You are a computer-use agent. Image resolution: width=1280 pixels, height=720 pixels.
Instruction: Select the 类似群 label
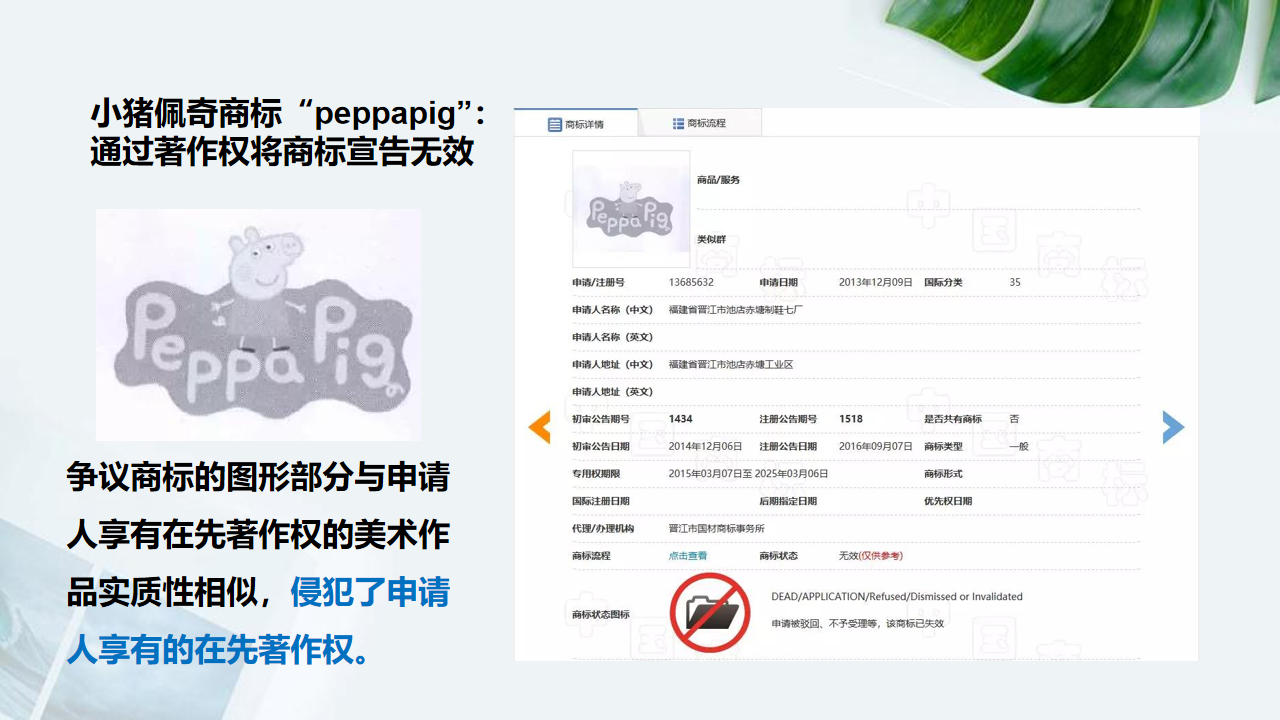click(x=711, y=240)
